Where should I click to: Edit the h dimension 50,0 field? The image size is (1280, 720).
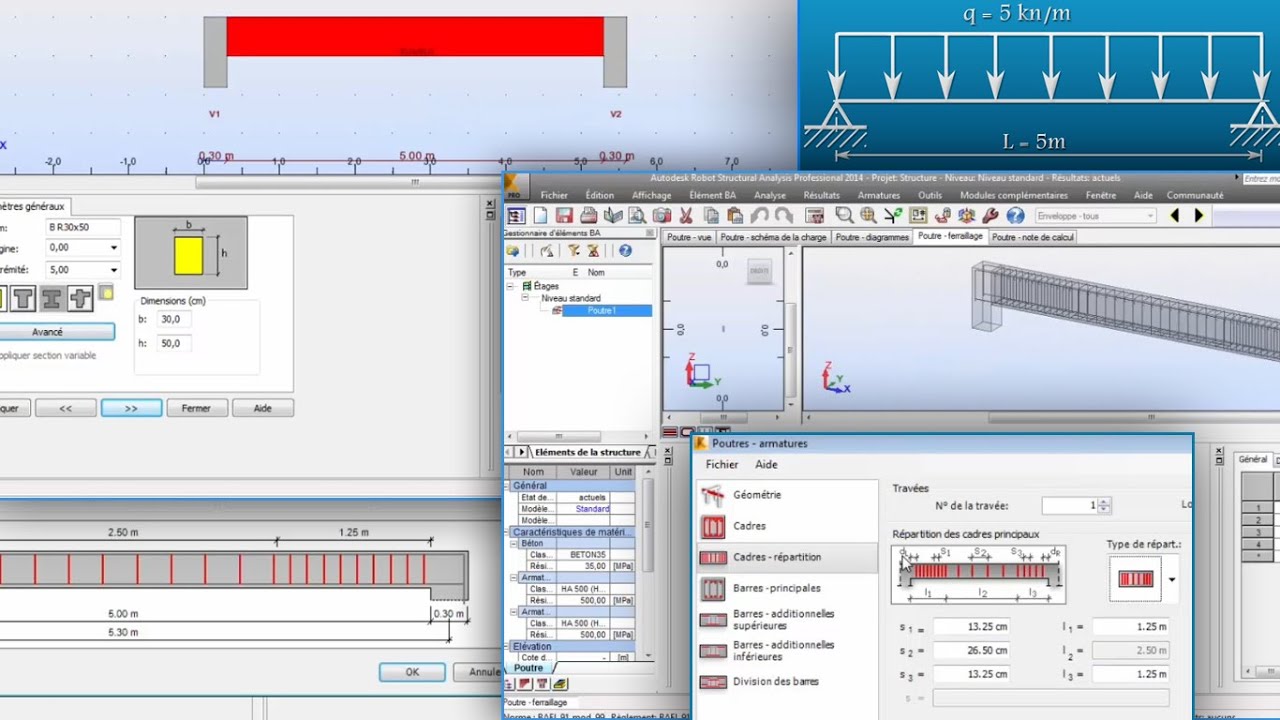[172, 343]
